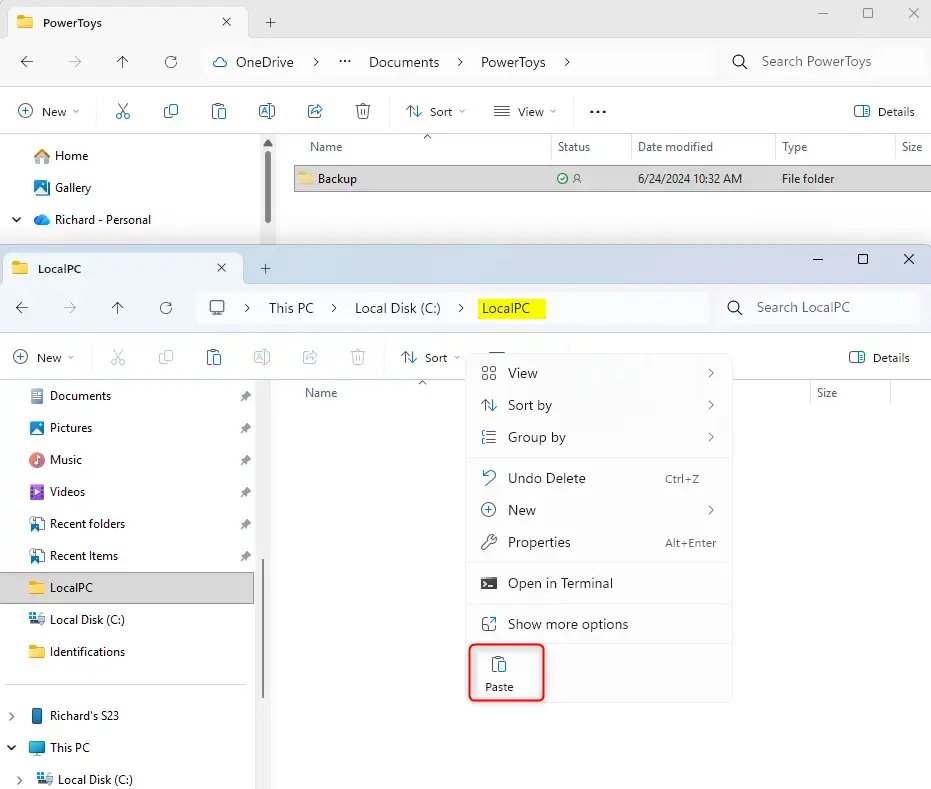Click Rename icon in PowerToys window toolbar

[x=267, y=111]
